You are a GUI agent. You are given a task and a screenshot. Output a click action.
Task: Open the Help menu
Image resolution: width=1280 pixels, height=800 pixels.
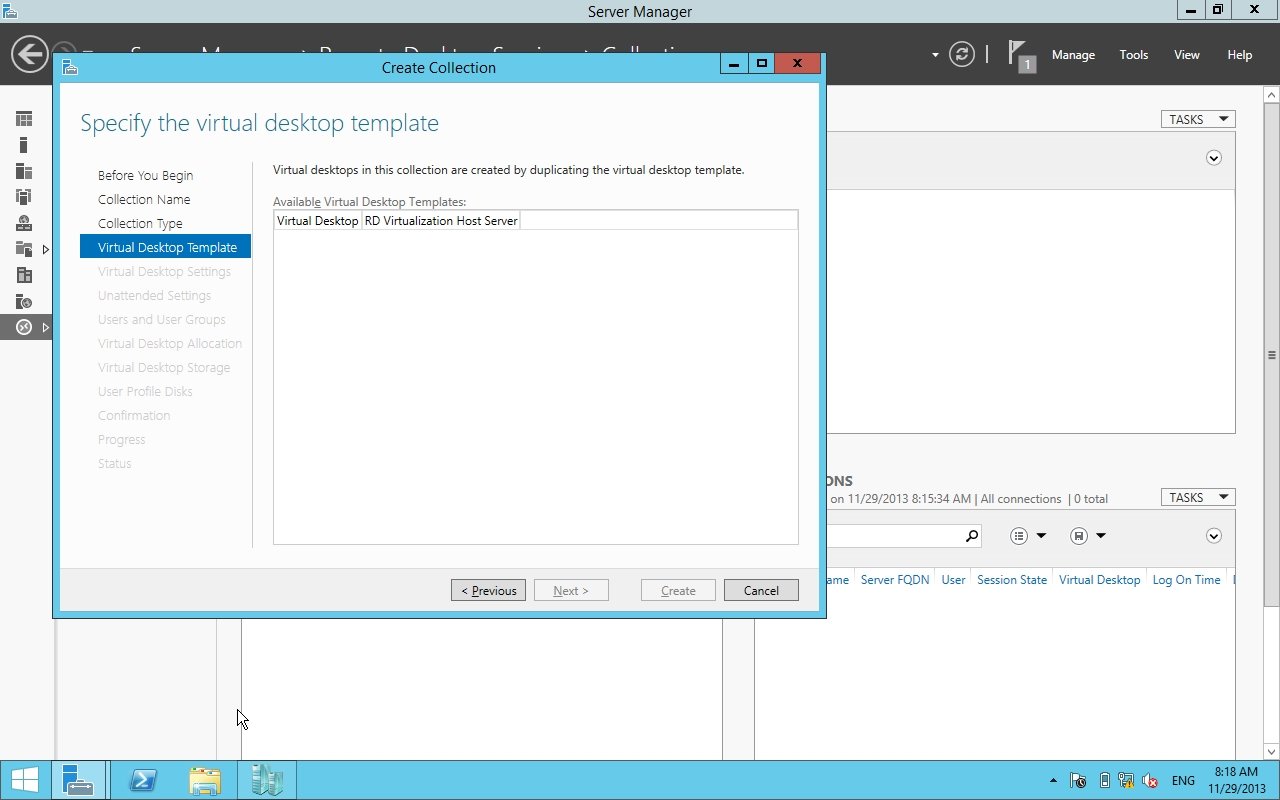[x=1240, y=55]
